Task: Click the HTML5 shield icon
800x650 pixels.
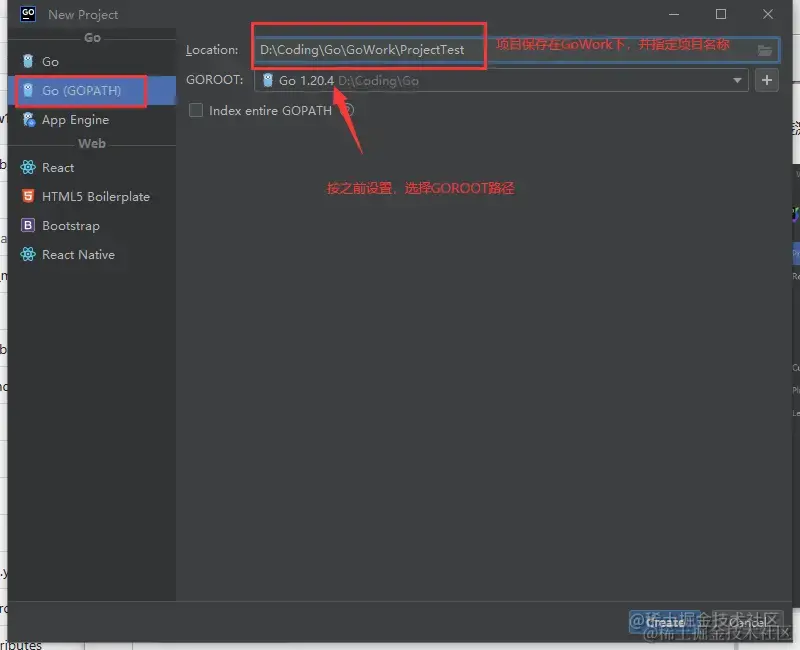Action: tap(28, 196)
